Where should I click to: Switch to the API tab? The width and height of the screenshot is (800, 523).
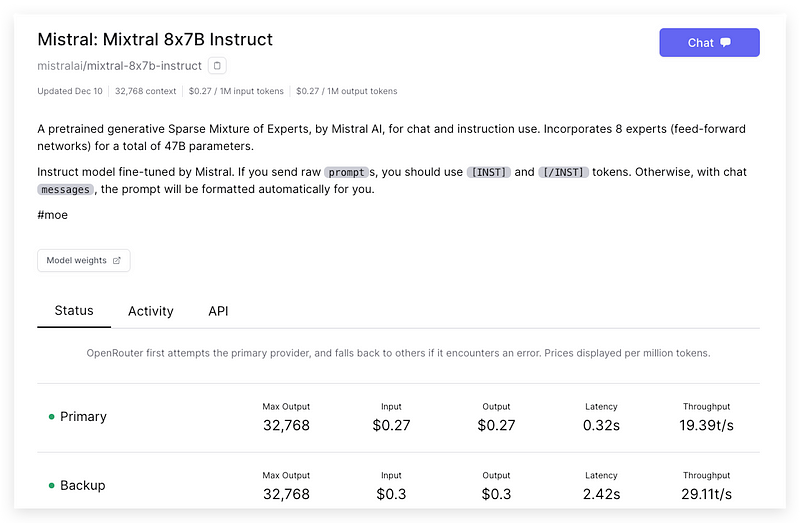click(218, 311)
